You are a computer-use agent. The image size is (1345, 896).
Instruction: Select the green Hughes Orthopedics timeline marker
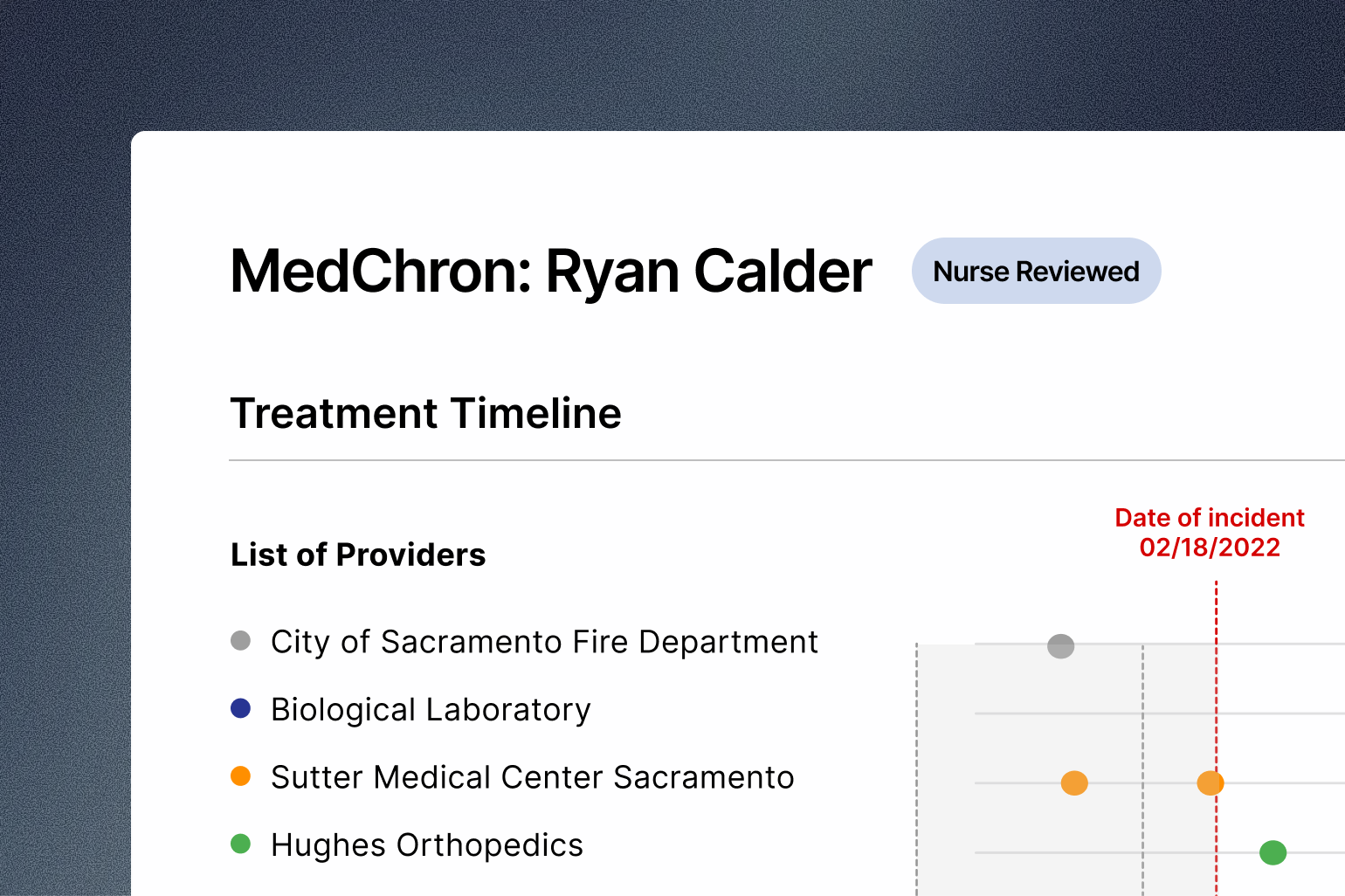point(1273,852)
